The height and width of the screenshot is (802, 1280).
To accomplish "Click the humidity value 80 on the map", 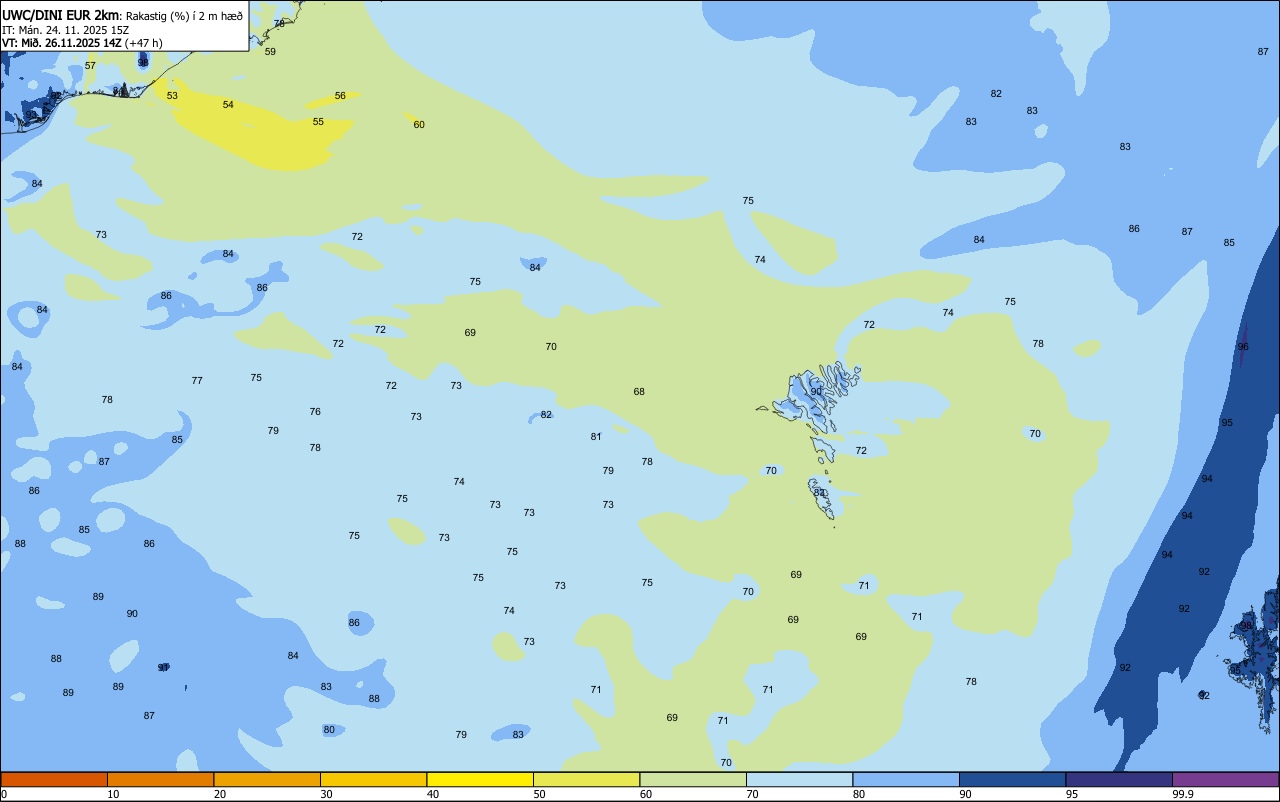I will (x=329, y=730).
